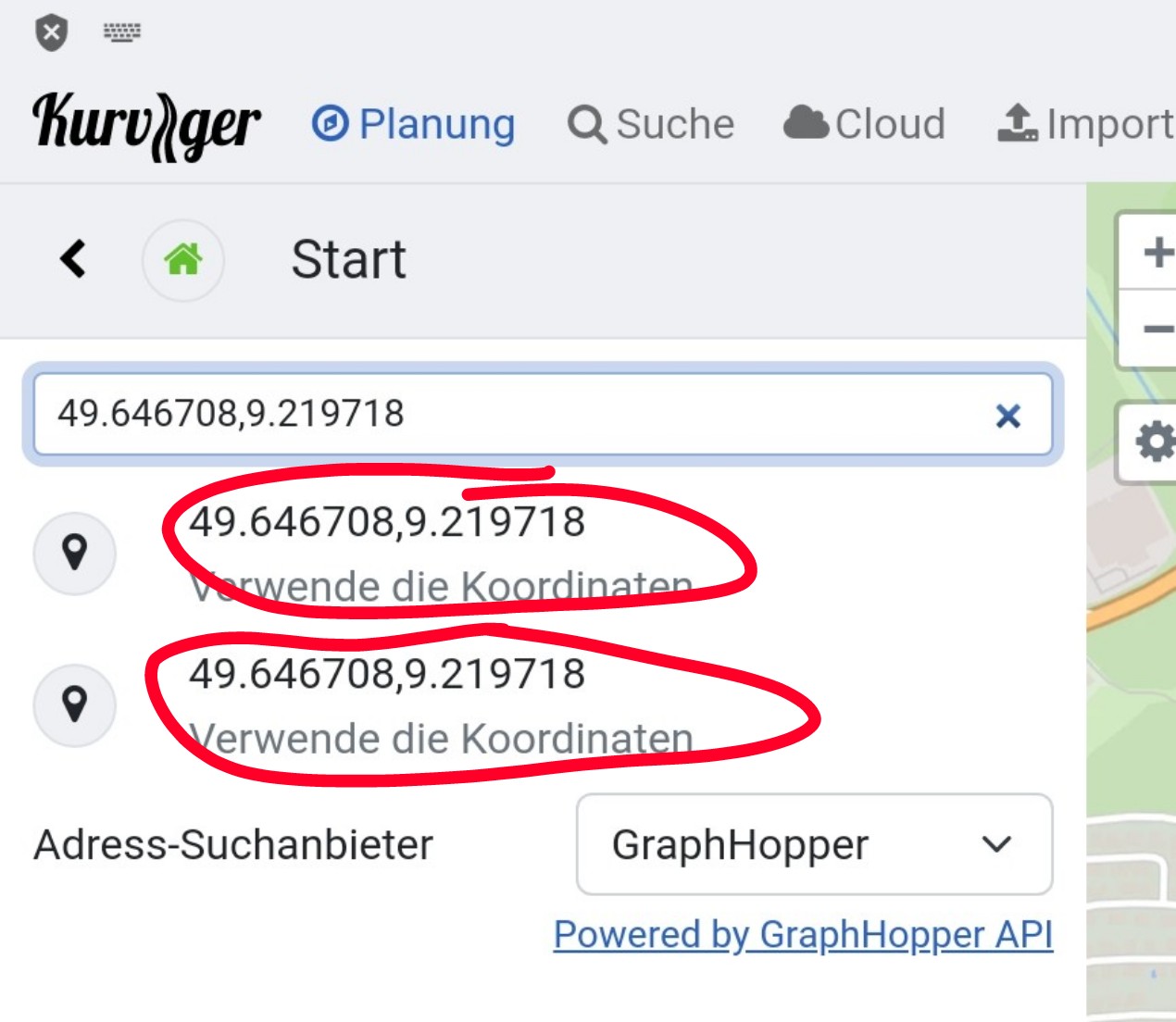1176x1022 pixels.
Task: Open the Planung tab
Action: click(414, 124)
